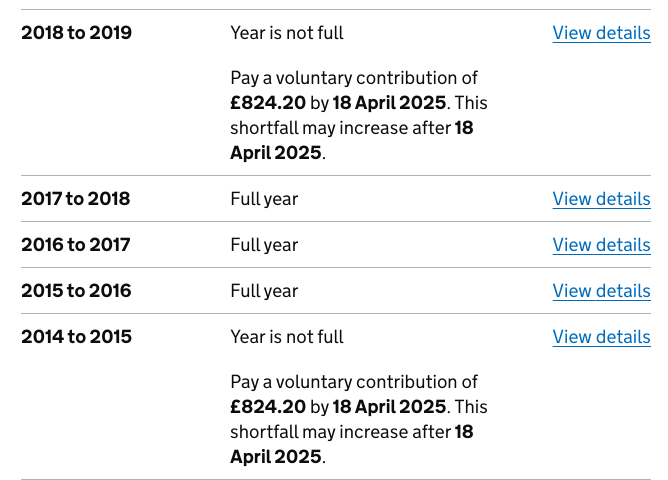
Task: Select the 2016 to 2017 year heading
Action: (76, 245)
